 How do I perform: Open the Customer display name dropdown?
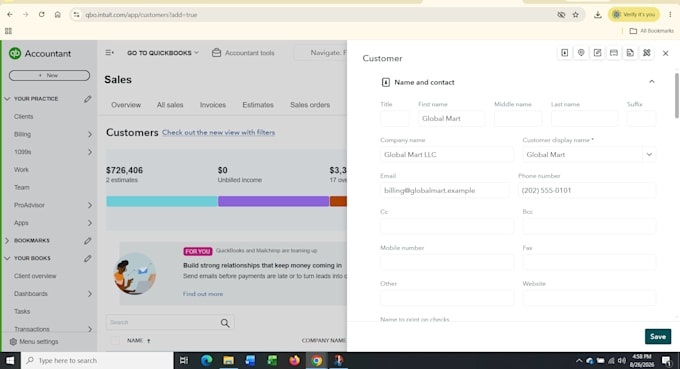(x=649, y=154)
